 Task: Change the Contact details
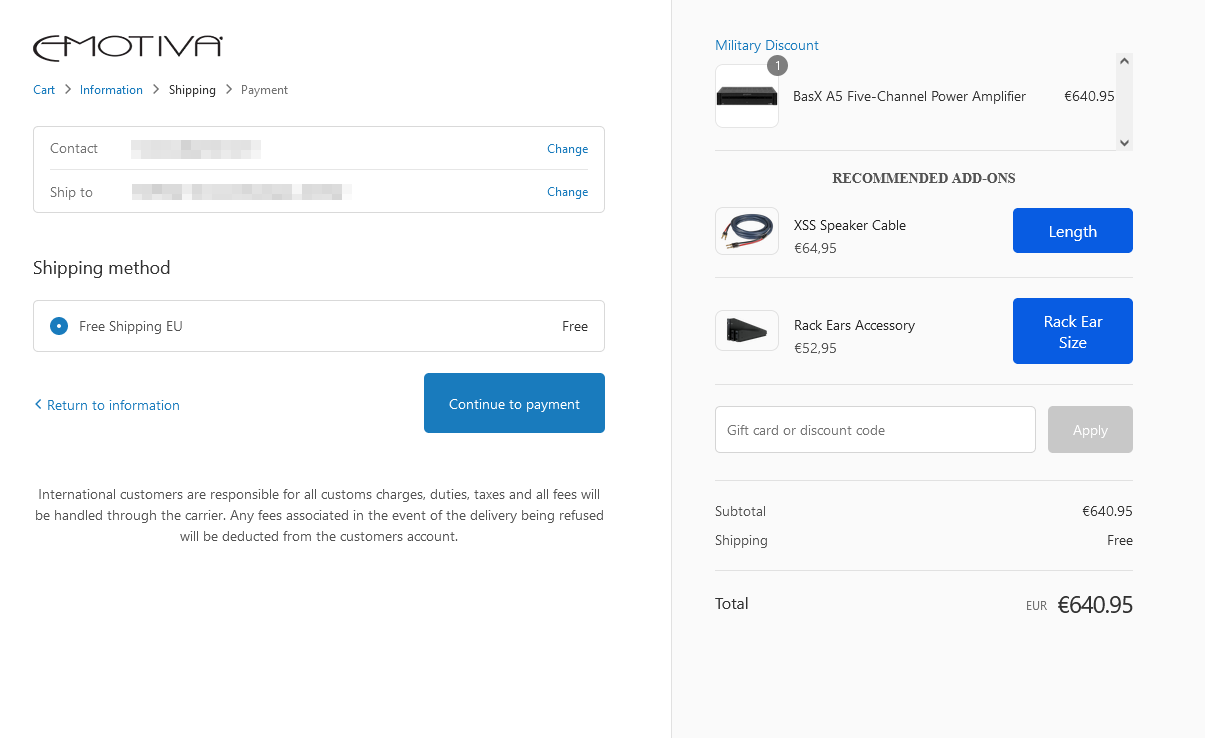point(567,149)
